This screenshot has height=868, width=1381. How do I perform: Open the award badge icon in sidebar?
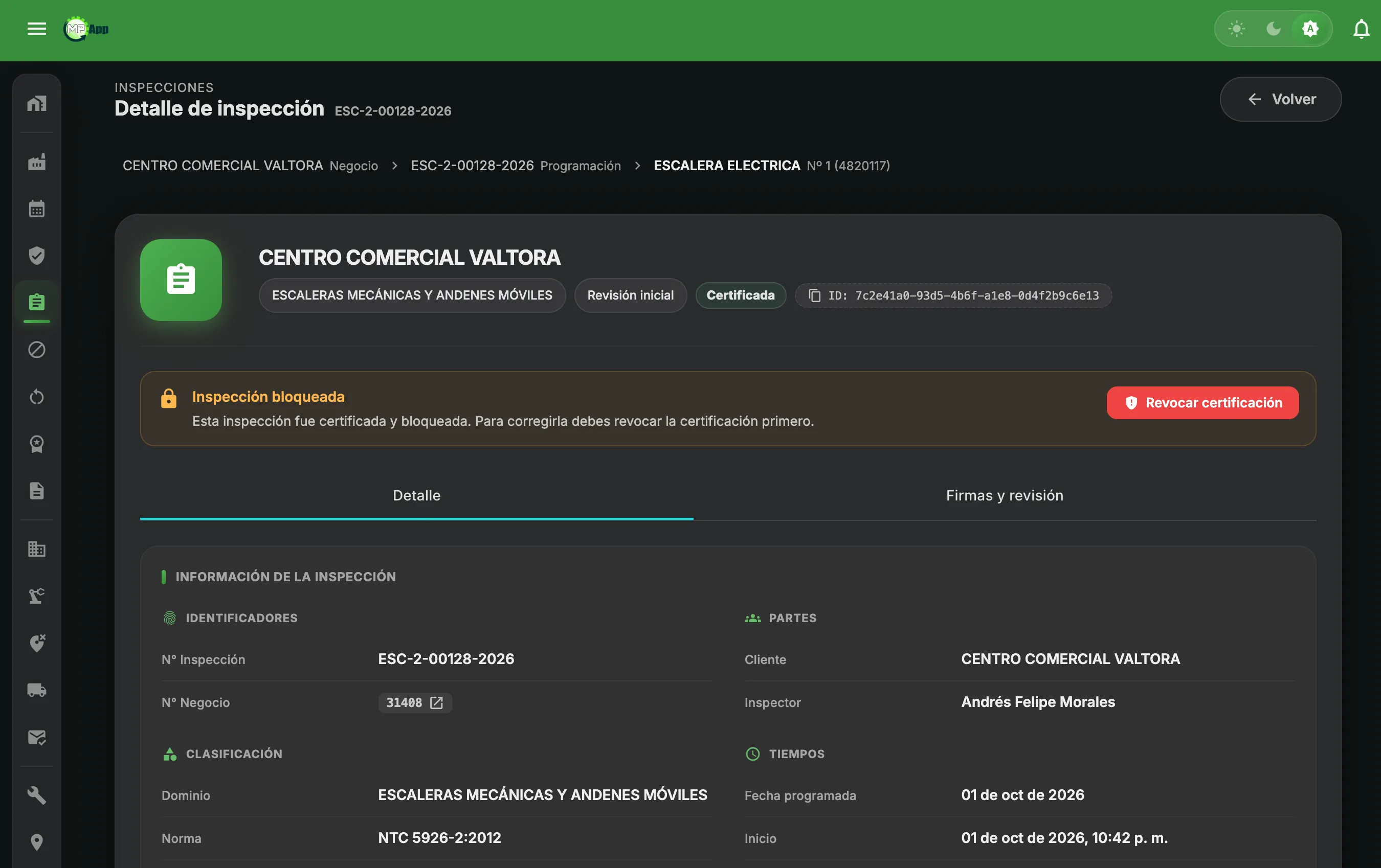37,444
